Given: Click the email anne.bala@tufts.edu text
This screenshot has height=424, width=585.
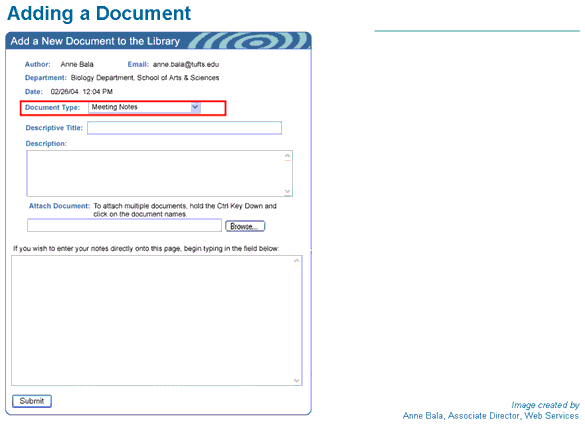Looking at the screenshot, I should tap(186, 64).
